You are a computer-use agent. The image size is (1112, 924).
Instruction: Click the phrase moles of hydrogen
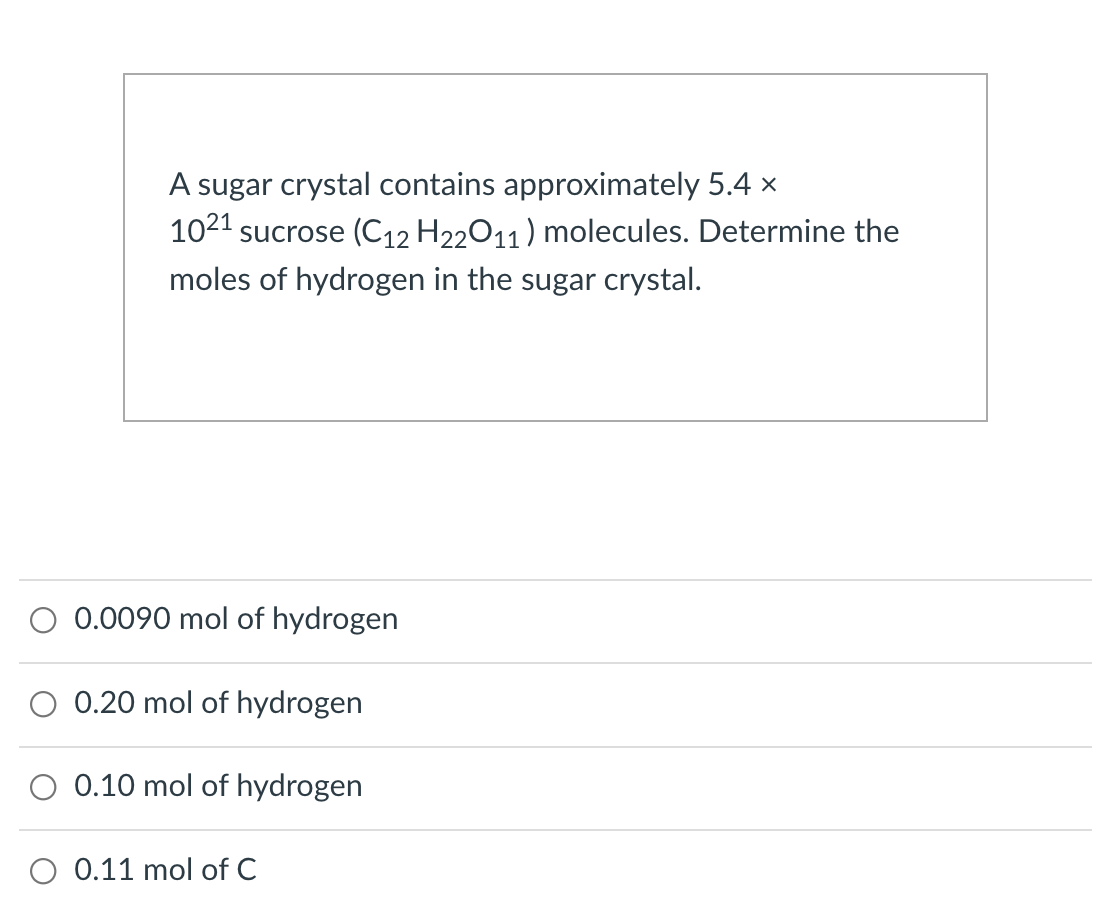point(291,280)
